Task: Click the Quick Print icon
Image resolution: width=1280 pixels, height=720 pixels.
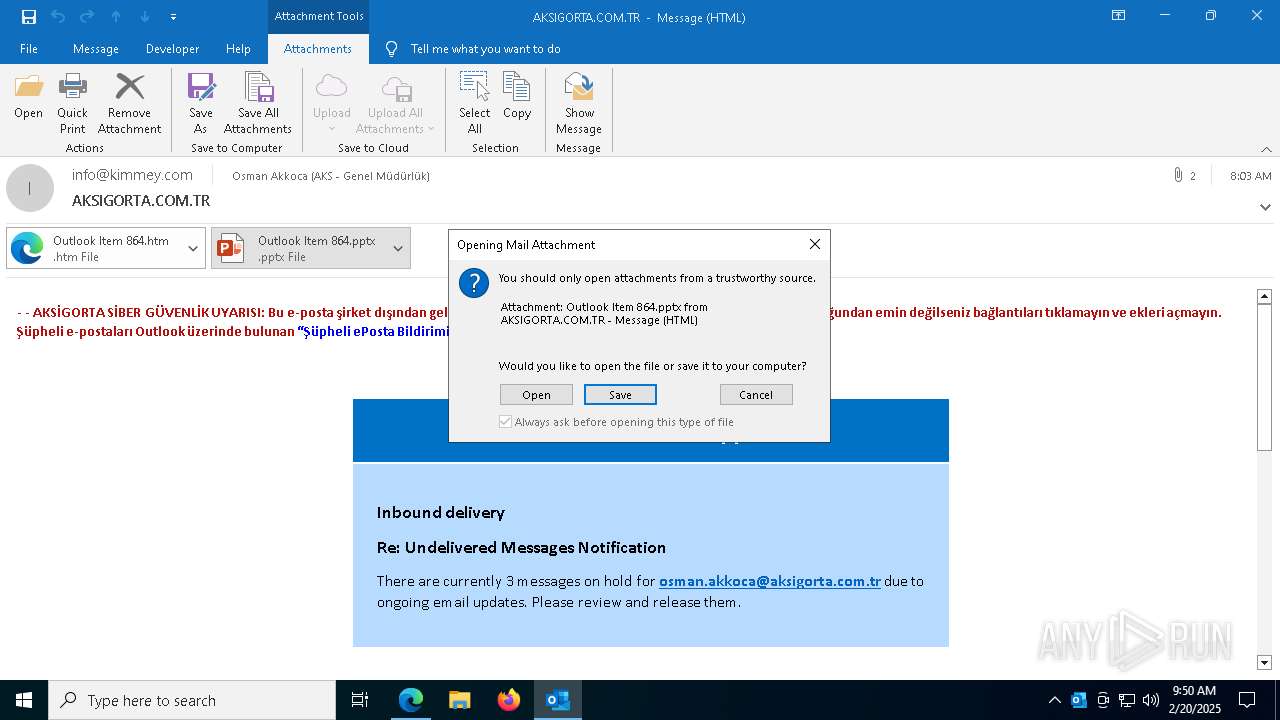Action: (x=72, y=103)
